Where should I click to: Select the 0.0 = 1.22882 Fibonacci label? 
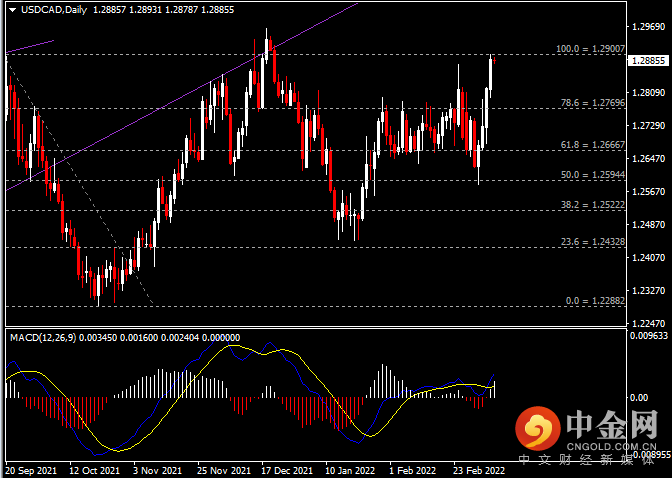coord(594,300)
